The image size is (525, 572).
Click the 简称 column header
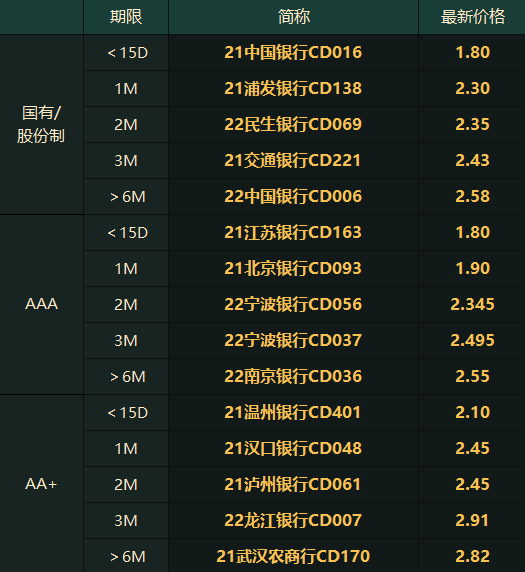tap(293, 17)
